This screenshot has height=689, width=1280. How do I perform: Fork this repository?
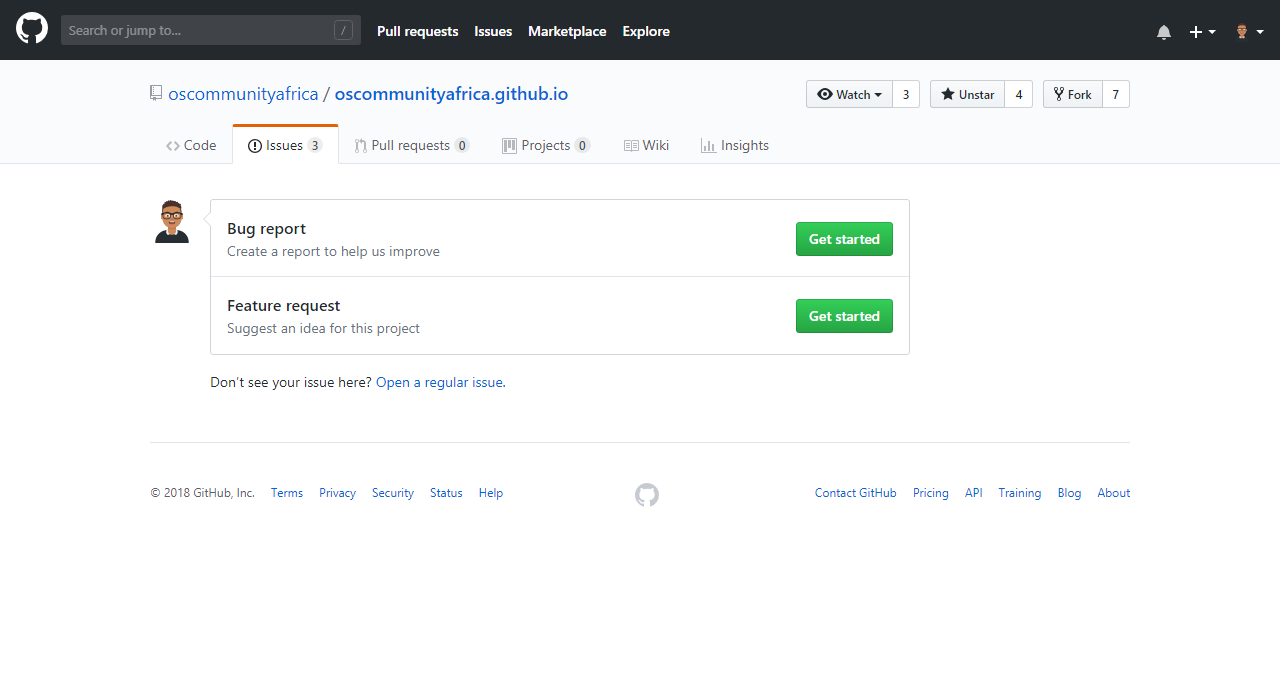1073,94
